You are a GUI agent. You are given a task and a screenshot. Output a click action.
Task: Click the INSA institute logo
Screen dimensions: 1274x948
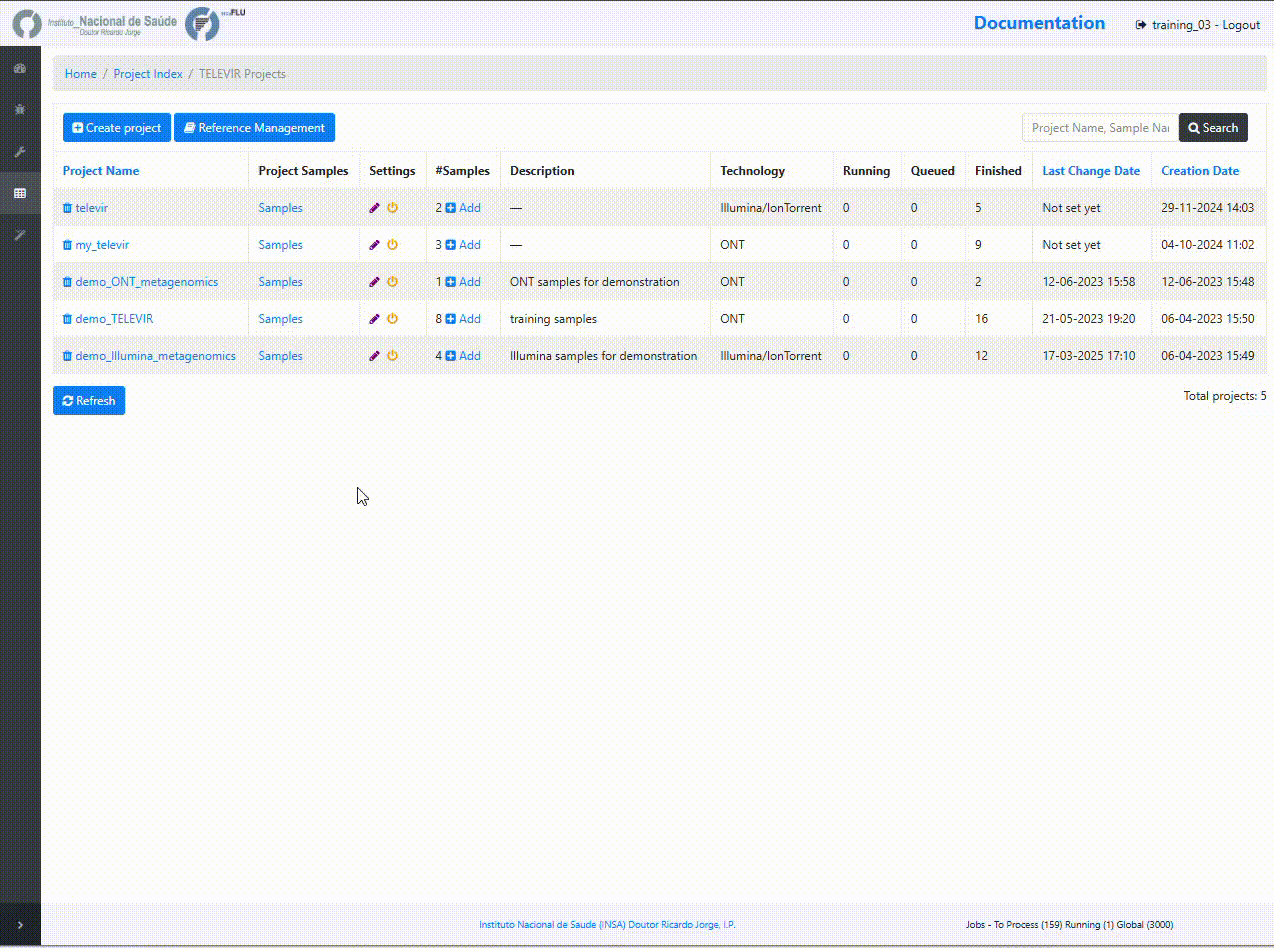[94, 23]
